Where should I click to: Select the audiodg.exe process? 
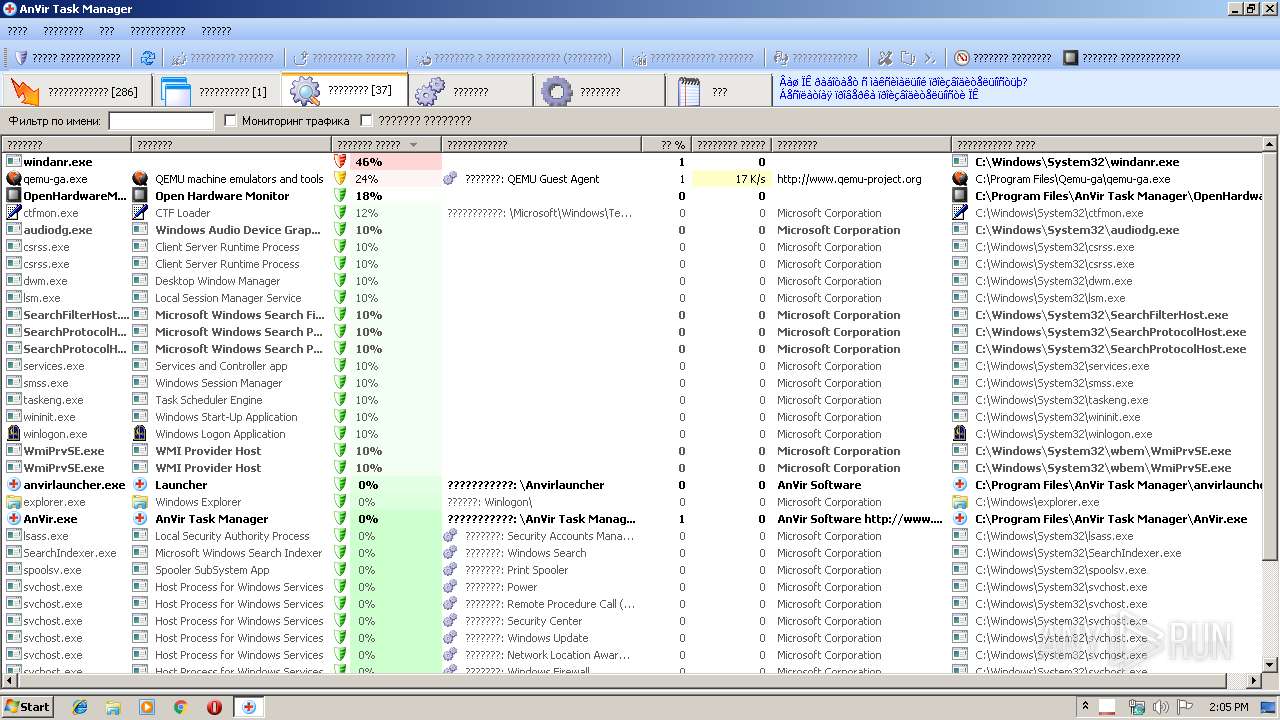click(58, 230)
